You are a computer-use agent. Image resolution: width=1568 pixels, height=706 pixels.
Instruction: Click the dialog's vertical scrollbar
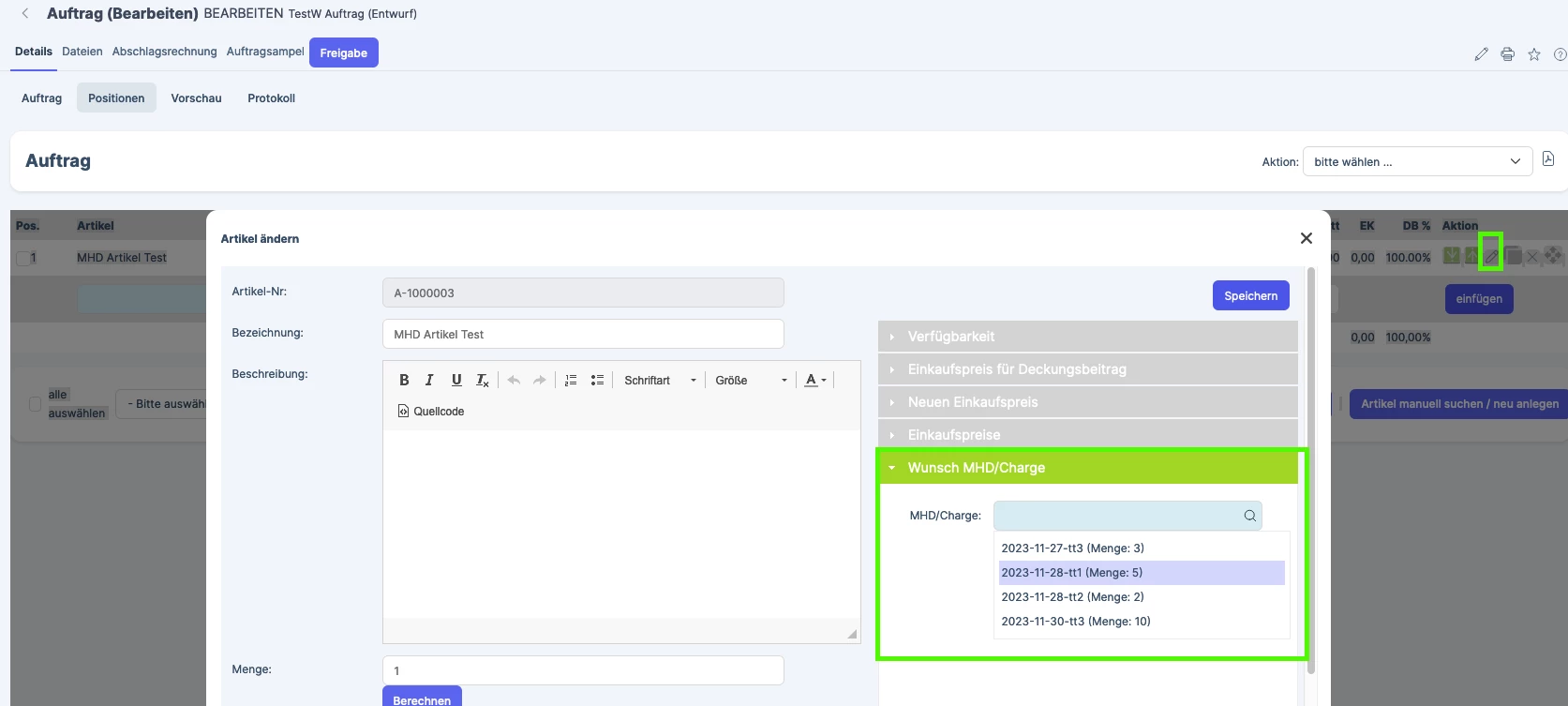[1311, 471]
